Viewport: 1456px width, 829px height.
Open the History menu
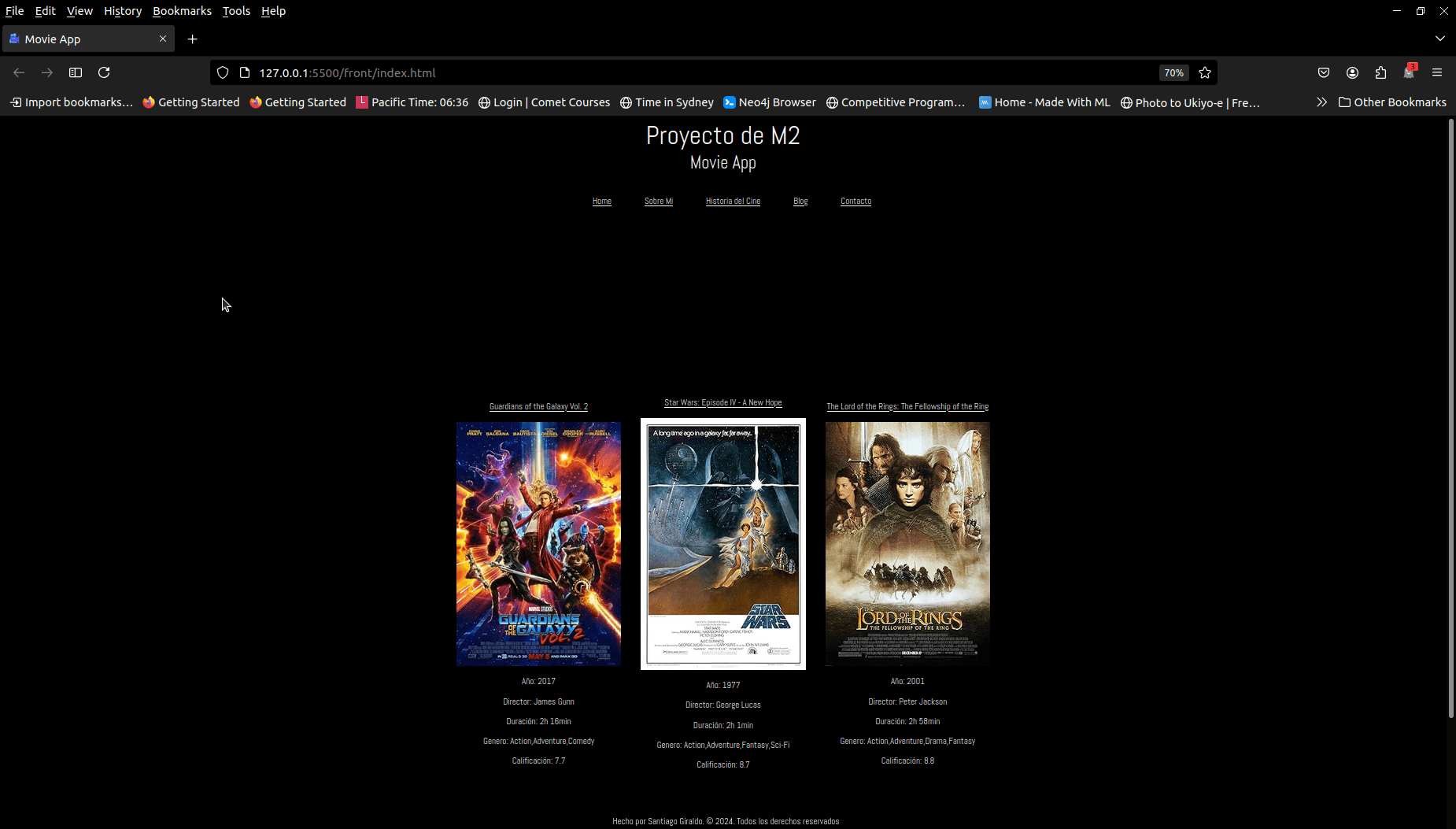123,11
